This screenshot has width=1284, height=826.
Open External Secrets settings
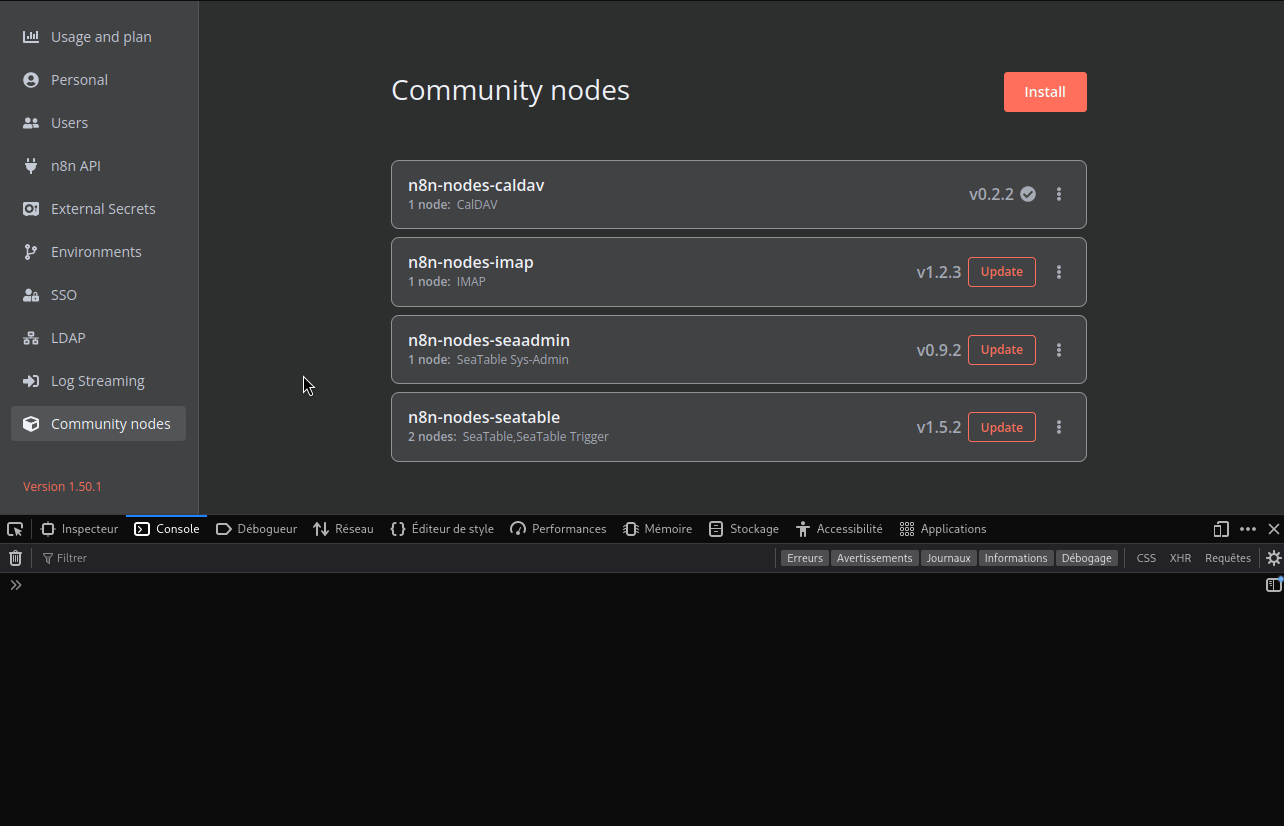tap(98, 209)
